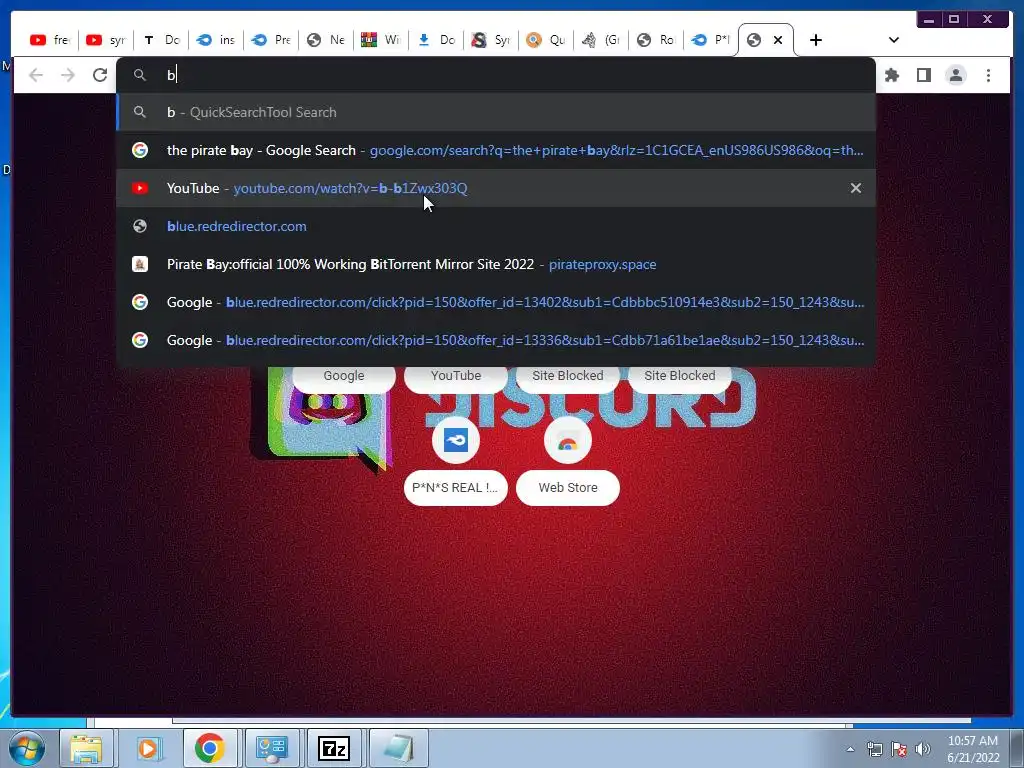Open the notepad-style taskbar icon

[398, 748]
